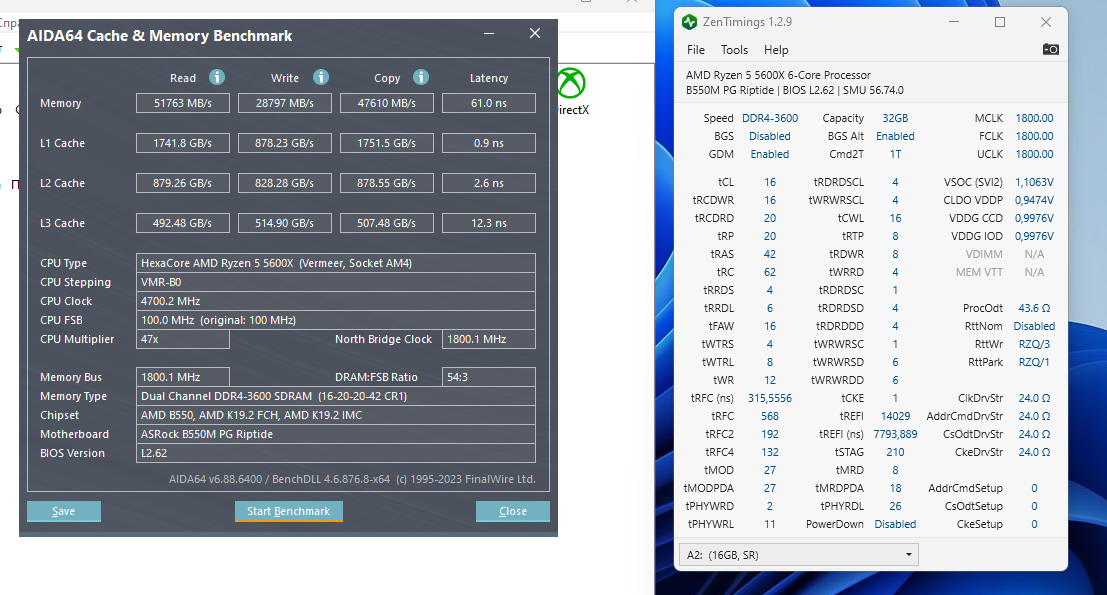Open the File menu in ZenTimings

[x=695, y=50]
